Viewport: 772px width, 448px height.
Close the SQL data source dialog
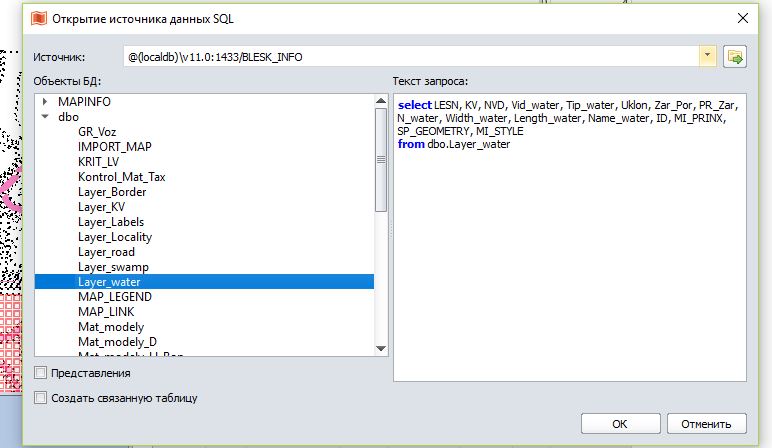[741, 18]
